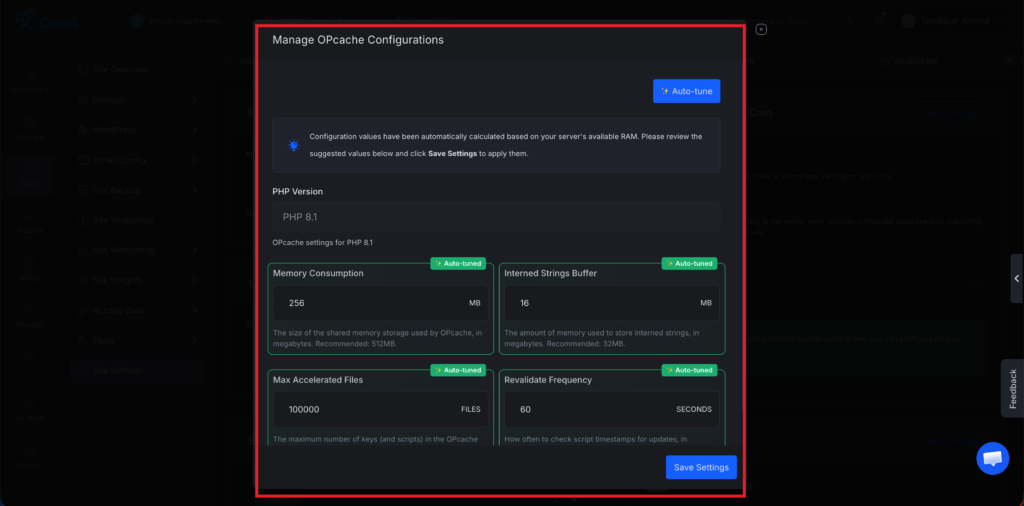Click the sparkle icon in Auto-tune
Image resolution: width=1024 pixels, height=506 pixels.
[x=666, y=91]
